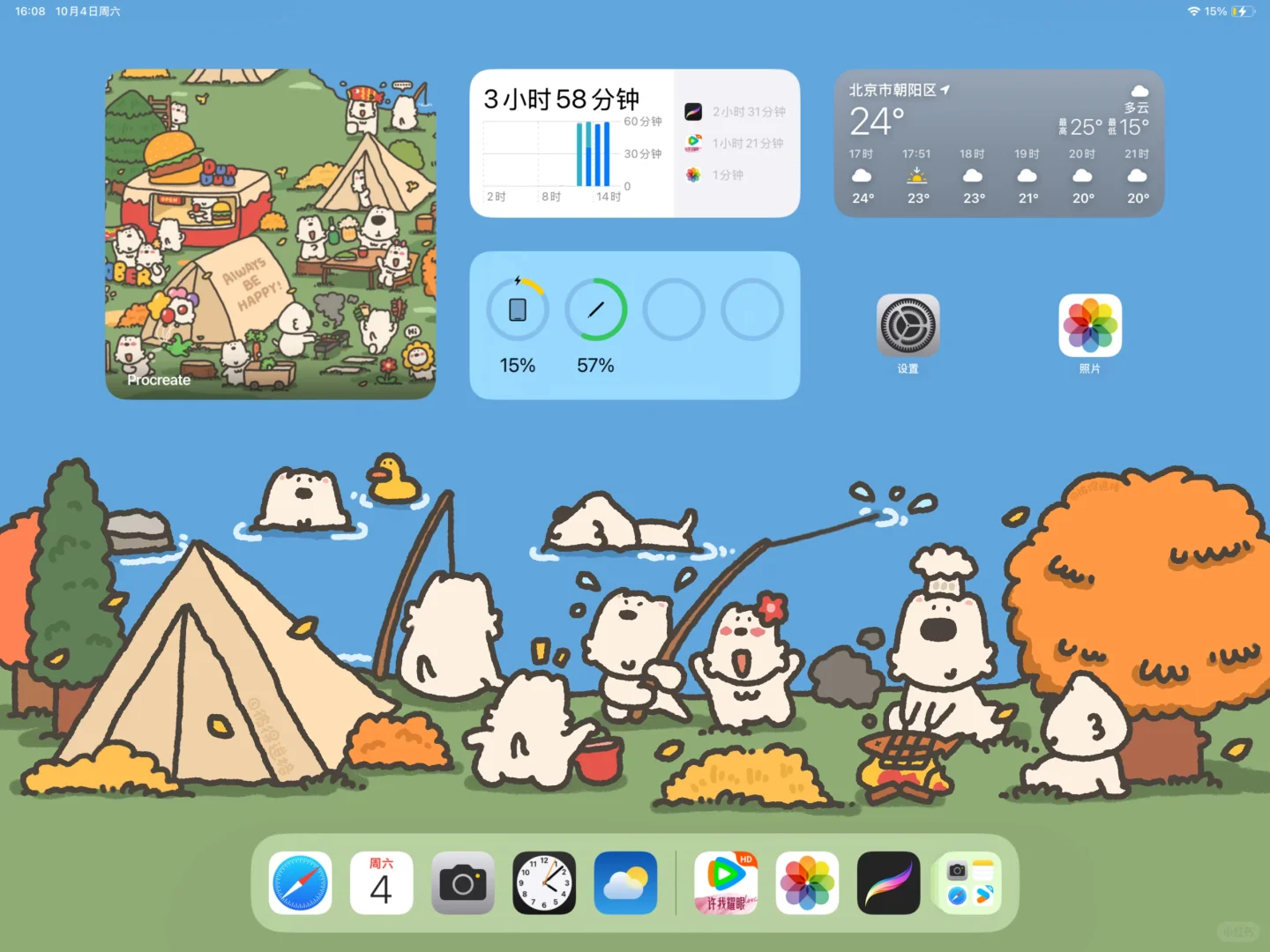Tap the sunset icon under 17:51
The image size is (1270, 952).
(917, 175)
